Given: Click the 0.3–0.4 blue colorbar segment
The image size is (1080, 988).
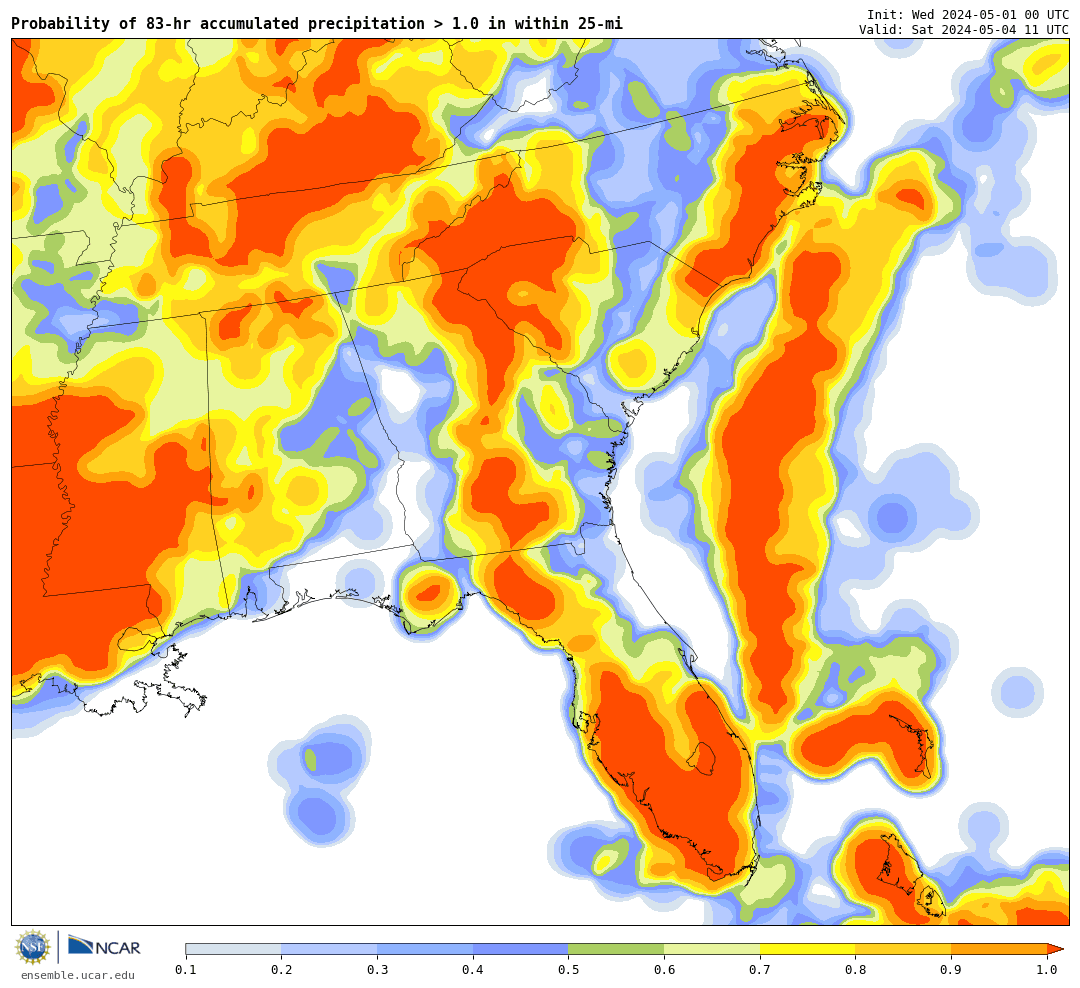Looking at the screenshot, I should pyautogui.click(x=425, y=949).
